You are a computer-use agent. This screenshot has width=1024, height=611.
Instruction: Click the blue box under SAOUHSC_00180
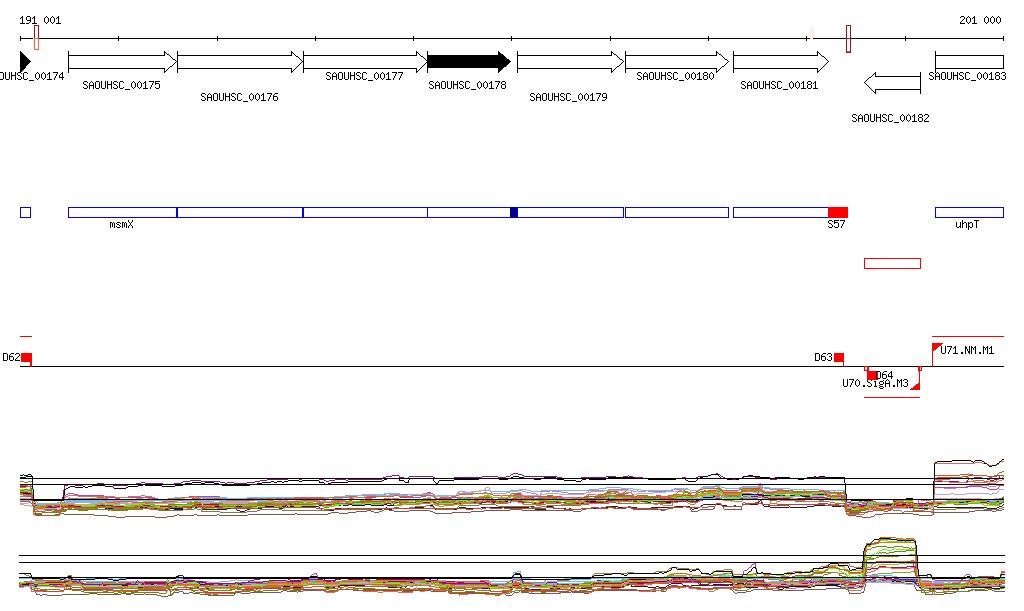pos(677,212)
